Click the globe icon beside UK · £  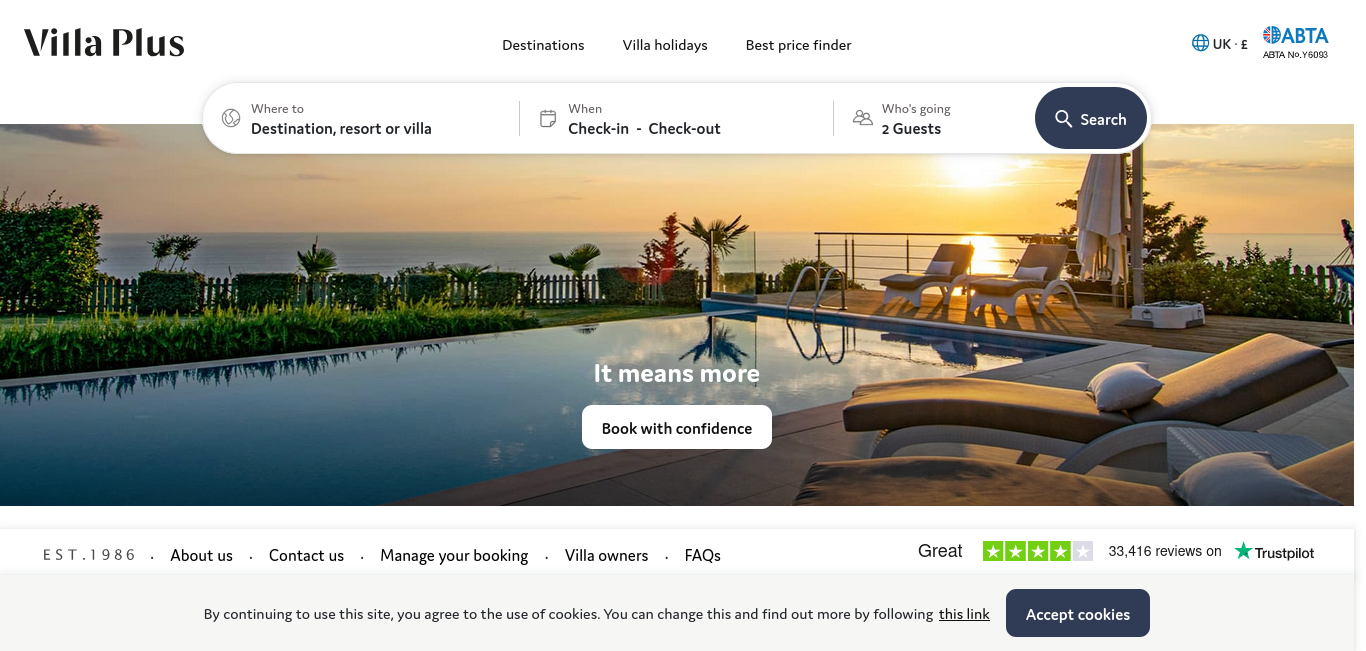pyautogui.click(x=1200, y=44)
